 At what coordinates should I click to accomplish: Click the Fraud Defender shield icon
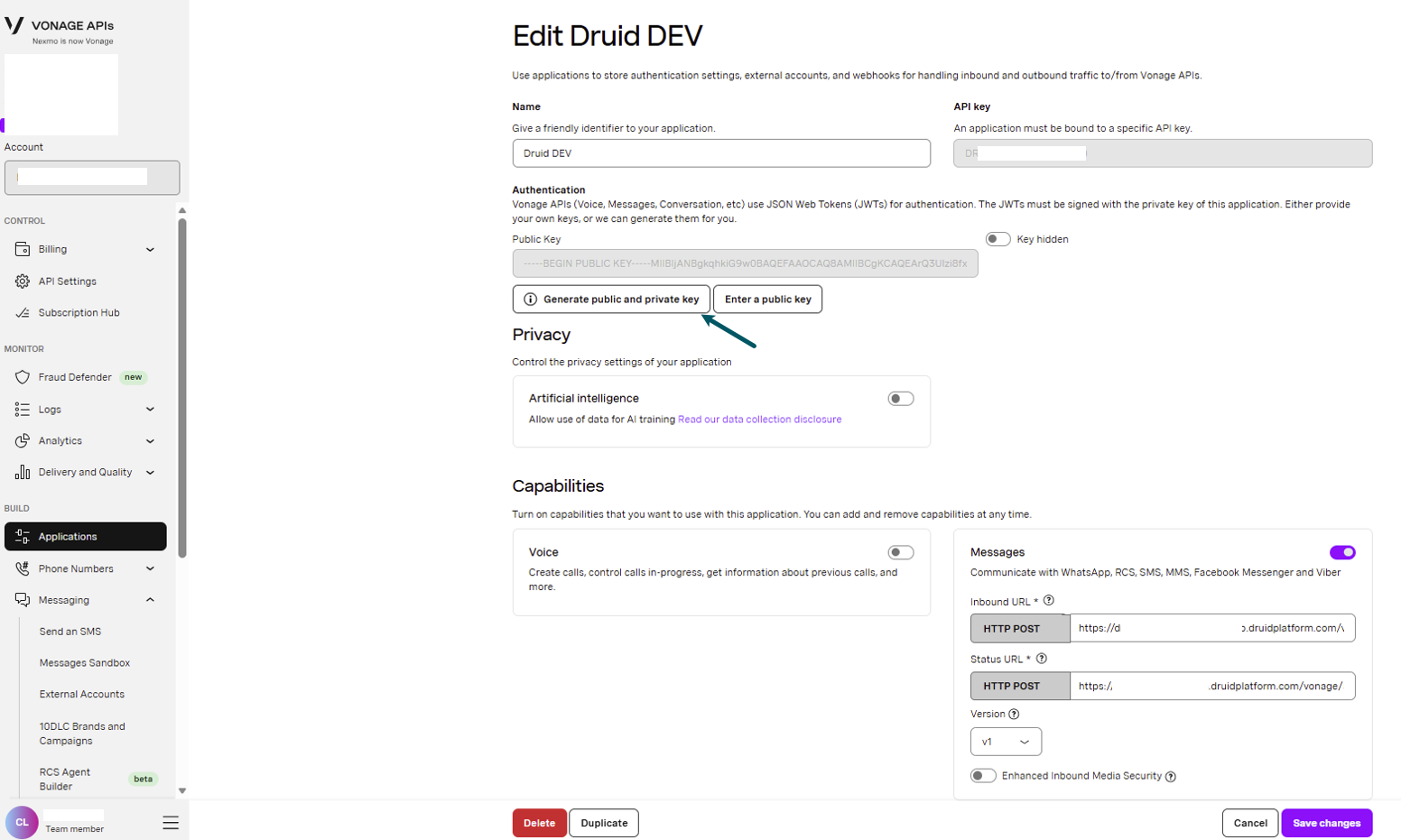pyautogui.click(x=23, y=377)
